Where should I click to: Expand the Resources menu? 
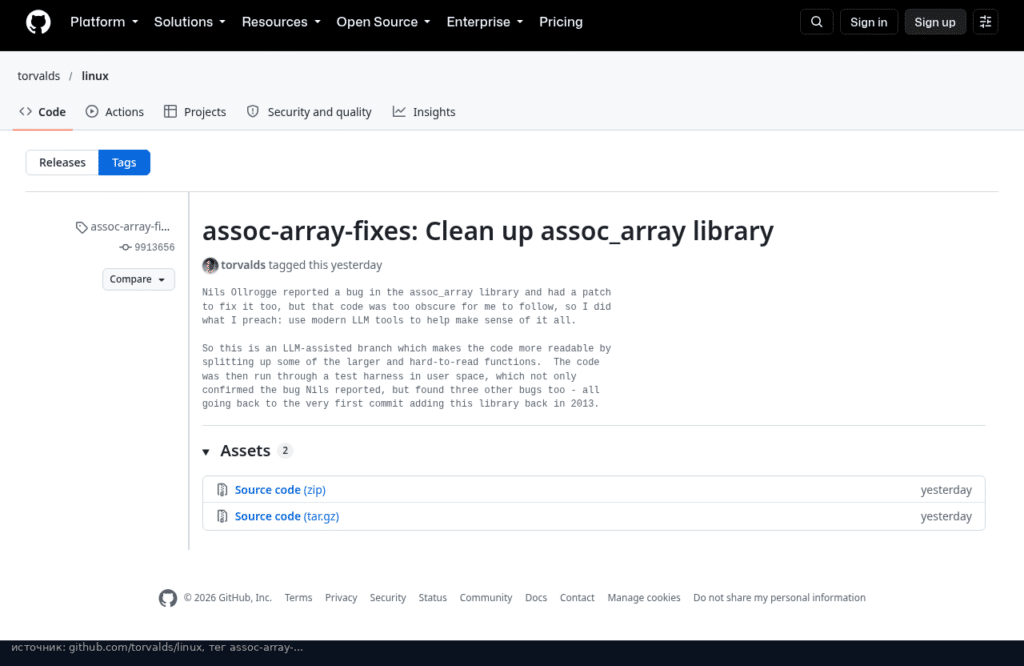281,22
